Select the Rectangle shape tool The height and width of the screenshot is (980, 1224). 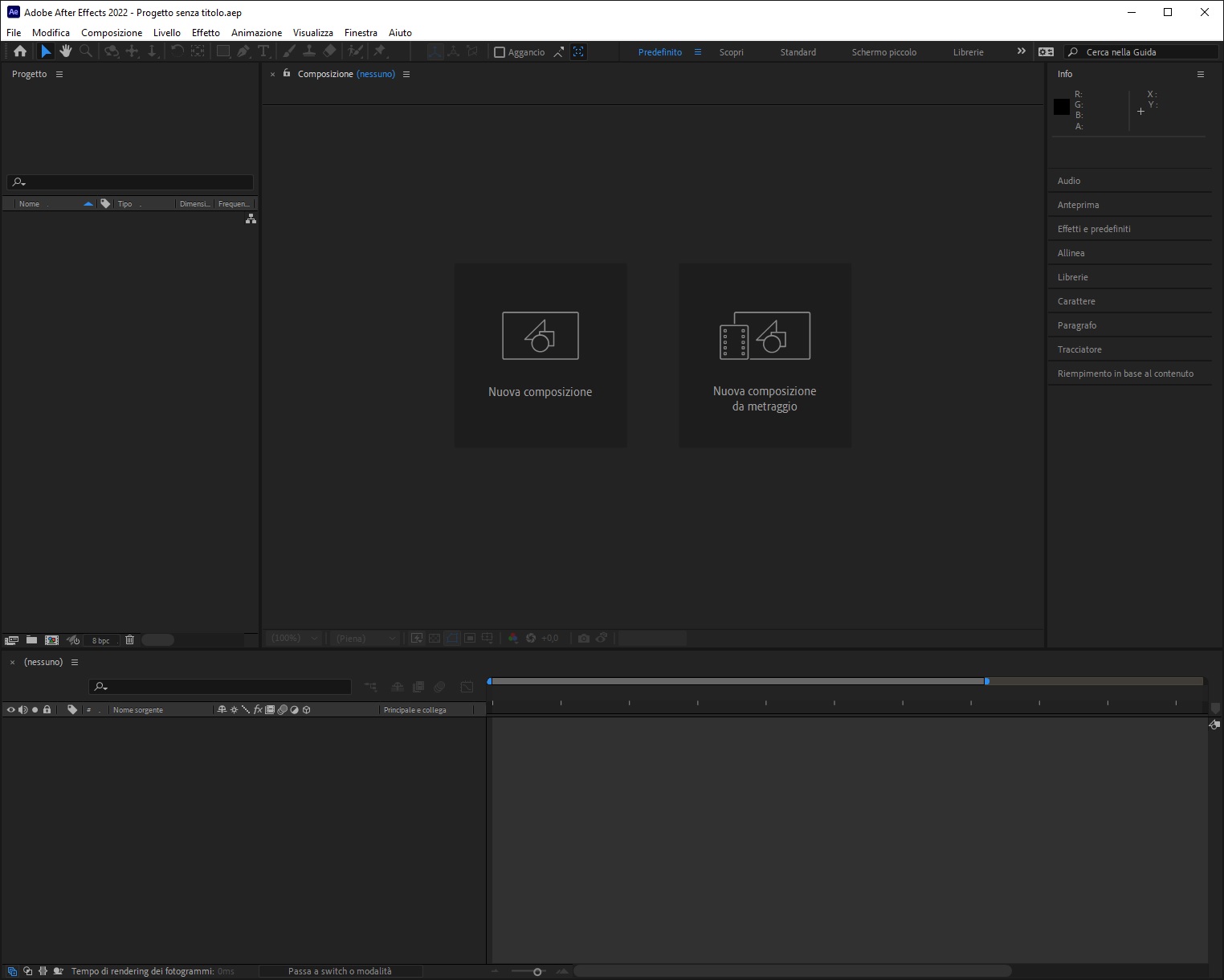(223, 51)
